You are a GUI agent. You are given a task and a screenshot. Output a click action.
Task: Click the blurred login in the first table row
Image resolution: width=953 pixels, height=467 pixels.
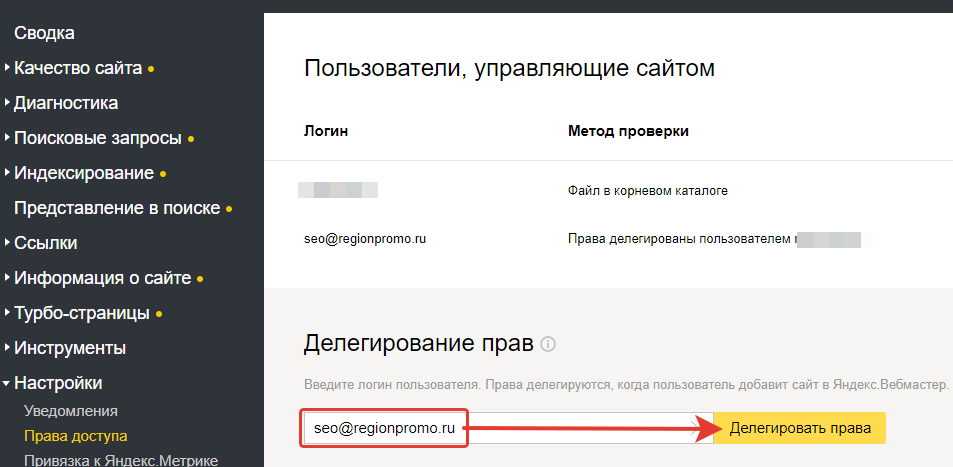click(338, 190)
